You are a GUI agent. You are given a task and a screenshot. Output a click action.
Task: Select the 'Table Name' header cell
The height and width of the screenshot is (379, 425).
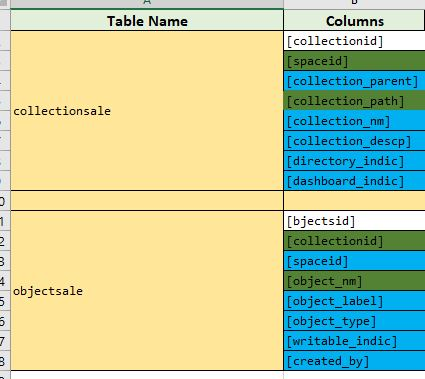(147, 21)
